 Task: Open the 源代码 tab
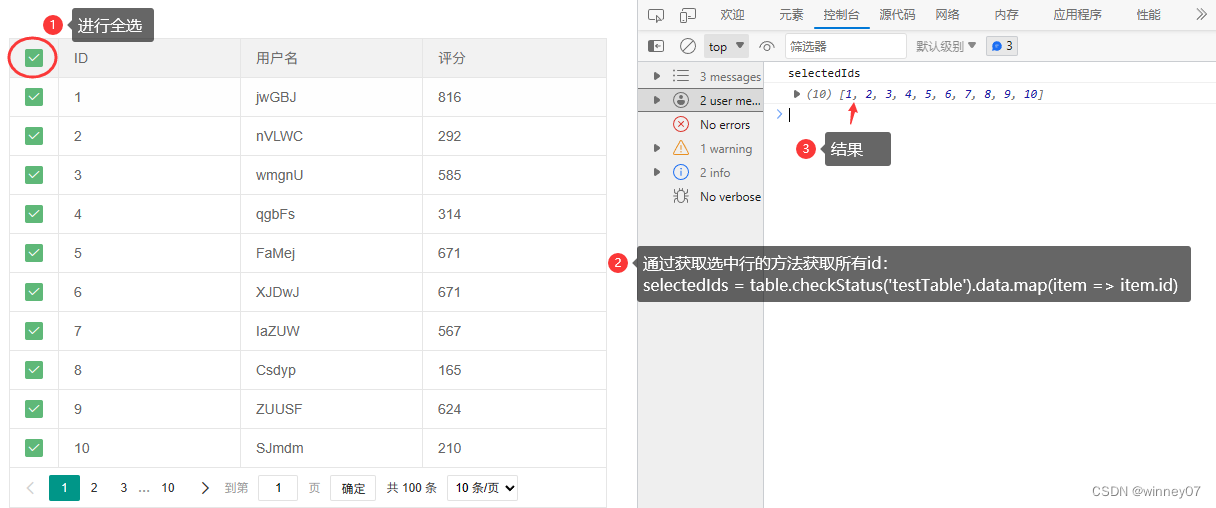click(897, 15)
